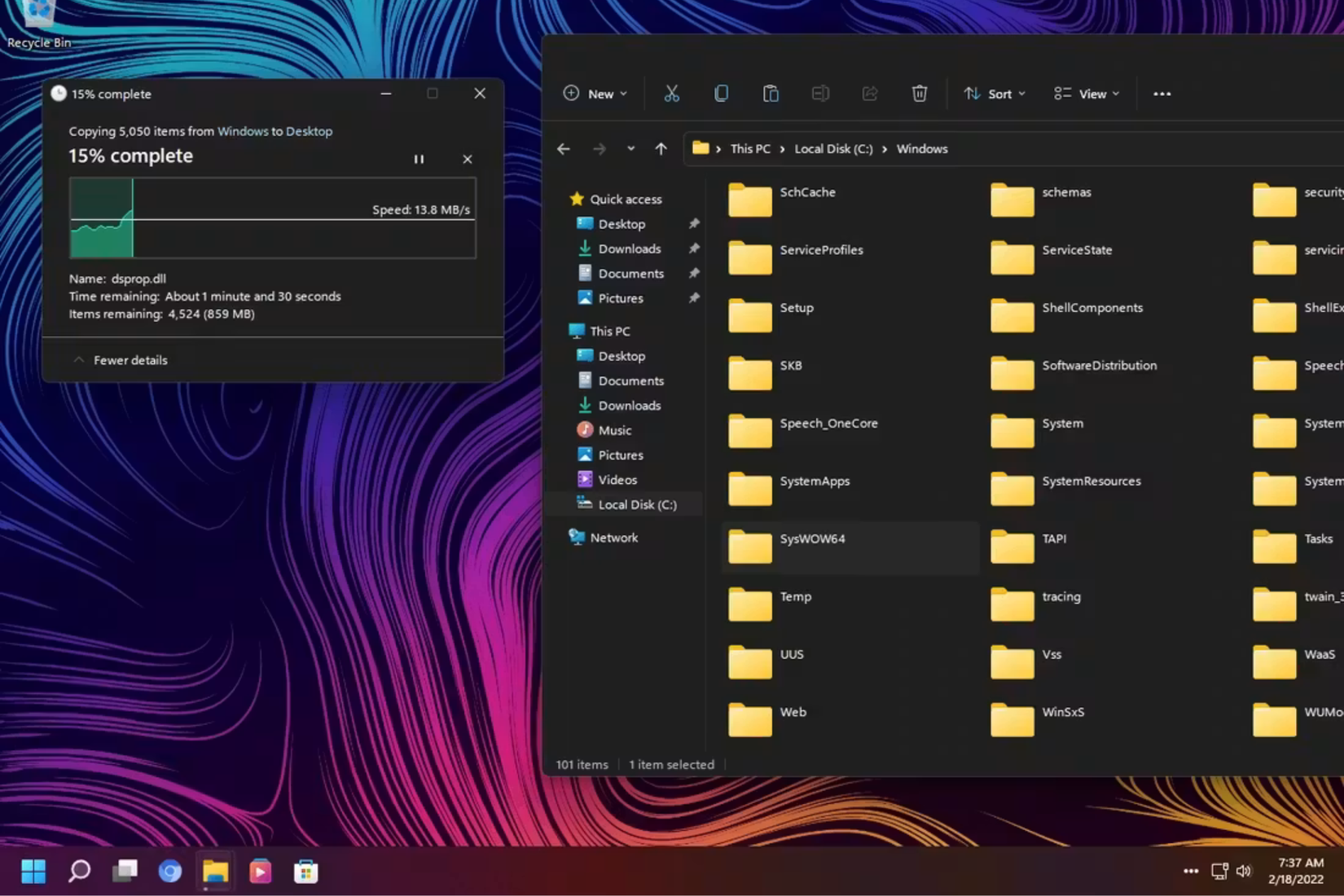
Task: Click the network tray icon
Action: pos(1219,872)
